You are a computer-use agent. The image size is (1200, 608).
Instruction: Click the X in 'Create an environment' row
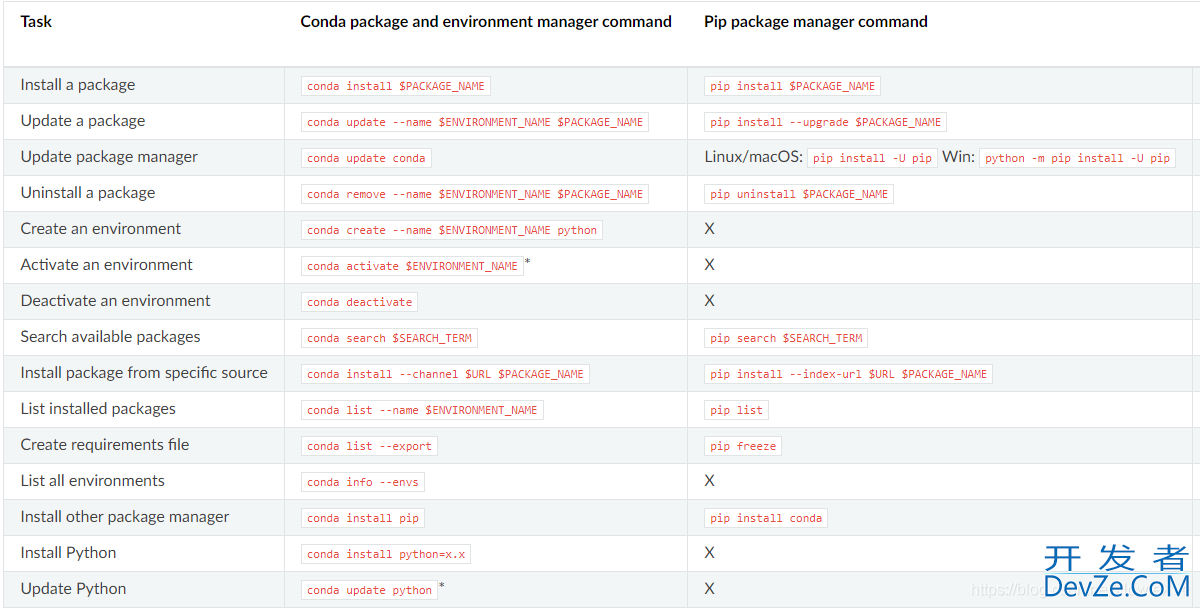point(709,229)
